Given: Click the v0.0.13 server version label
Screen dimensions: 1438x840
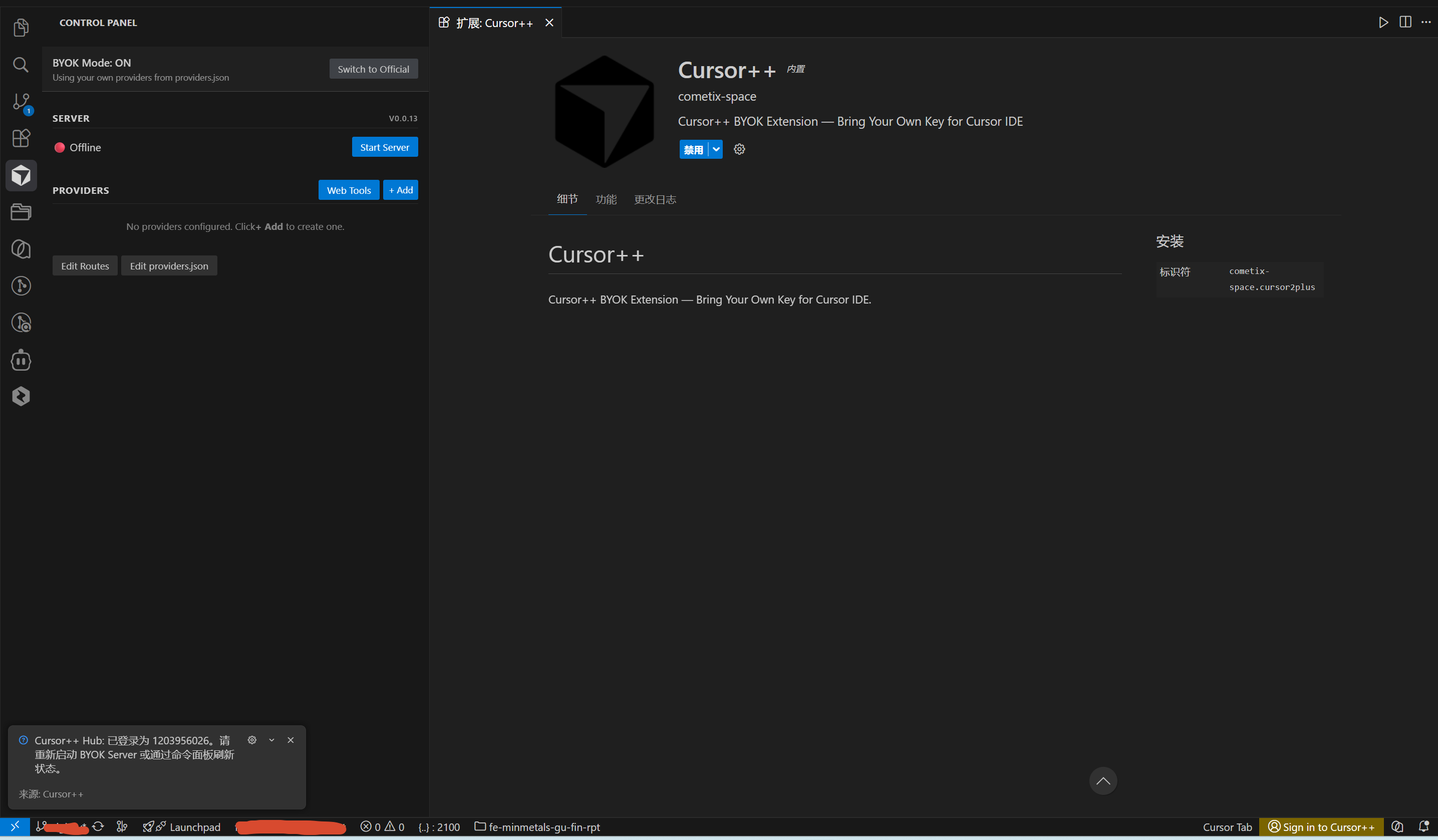Looking at the screenshot, I should pyautogui.click(x=403, y=118).
